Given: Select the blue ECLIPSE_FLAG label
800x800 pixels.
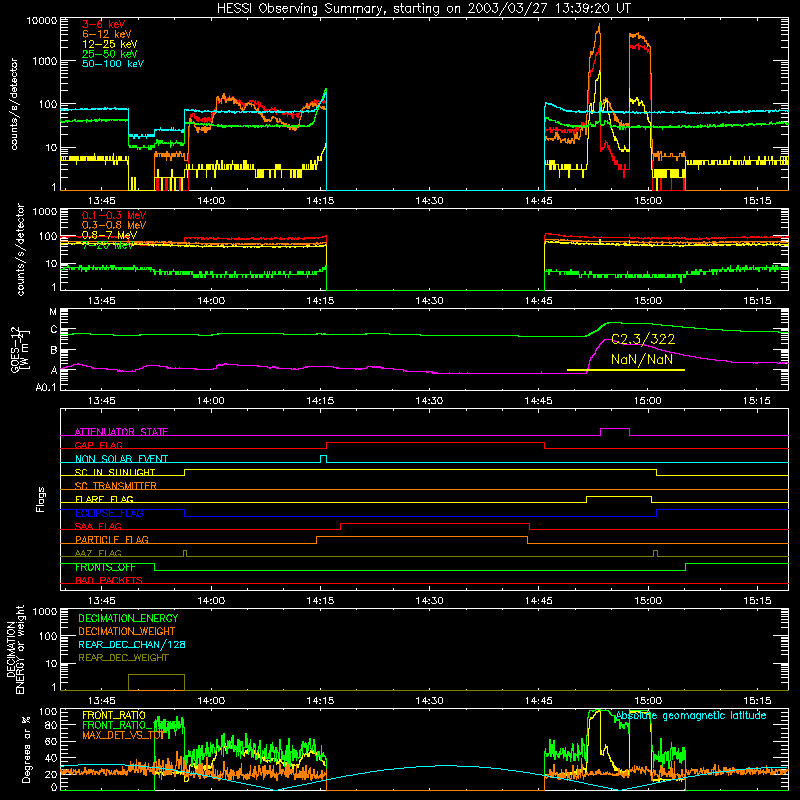Looking at the screenshot, I should pos(109,513).
